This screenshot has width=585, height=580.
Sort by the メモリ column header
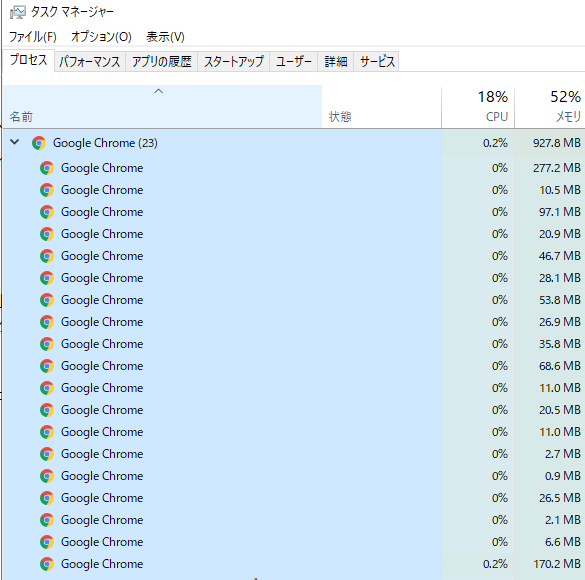(550, 107)
